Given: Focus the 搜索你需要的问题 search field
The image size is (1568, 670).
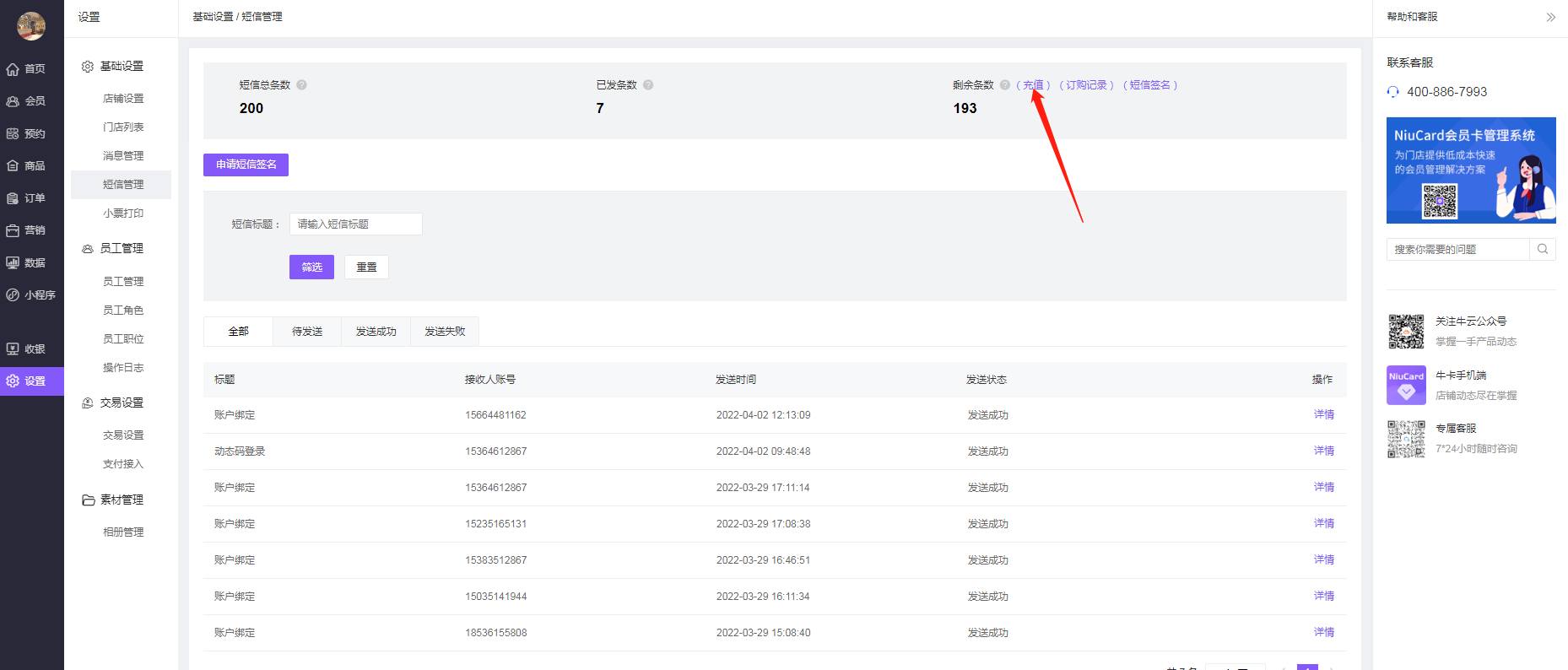Looking at the screenshot, I should [1457, 250].
